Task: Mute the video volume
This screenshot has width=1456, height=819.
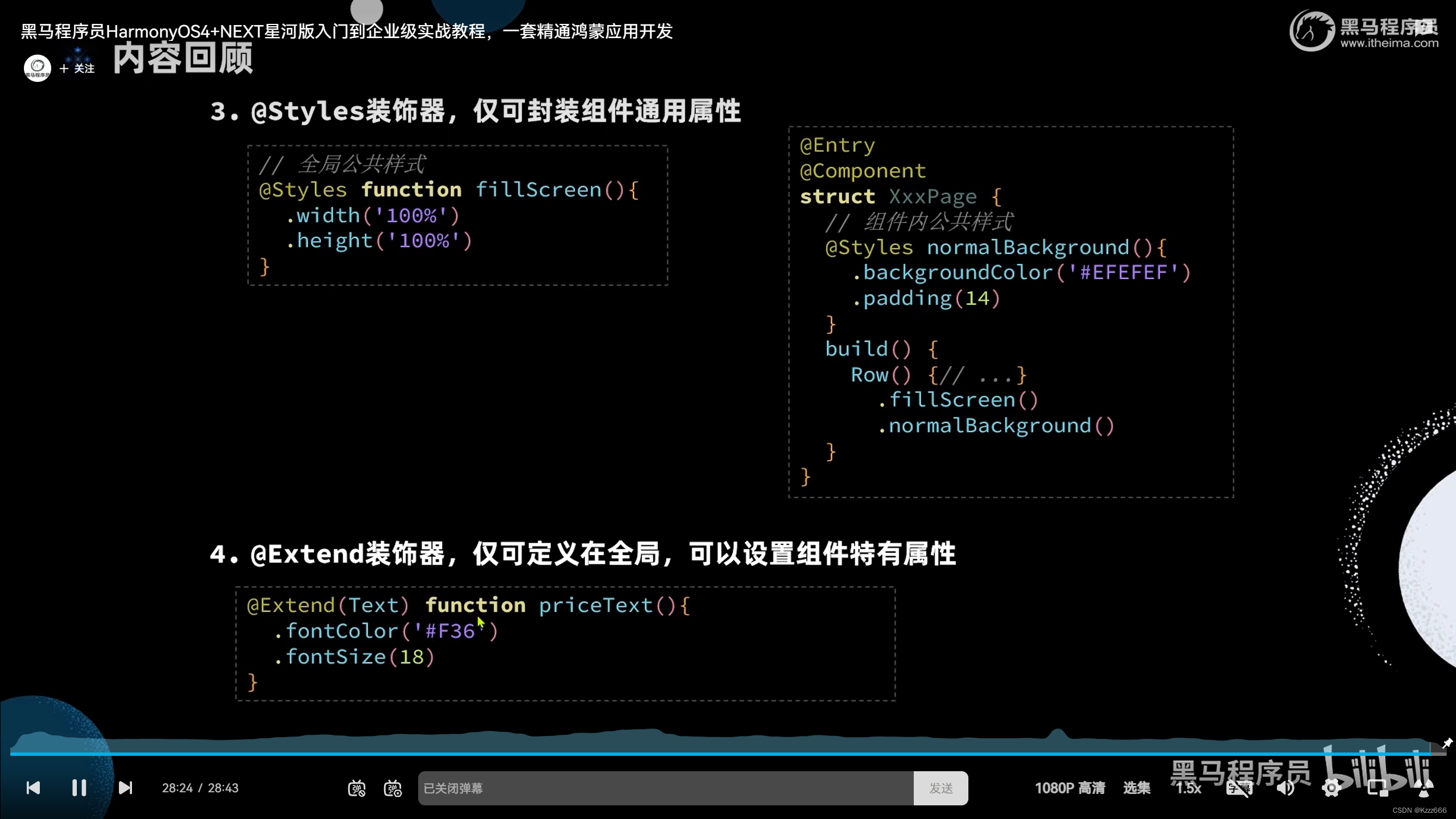Action: pos(1285,788)
